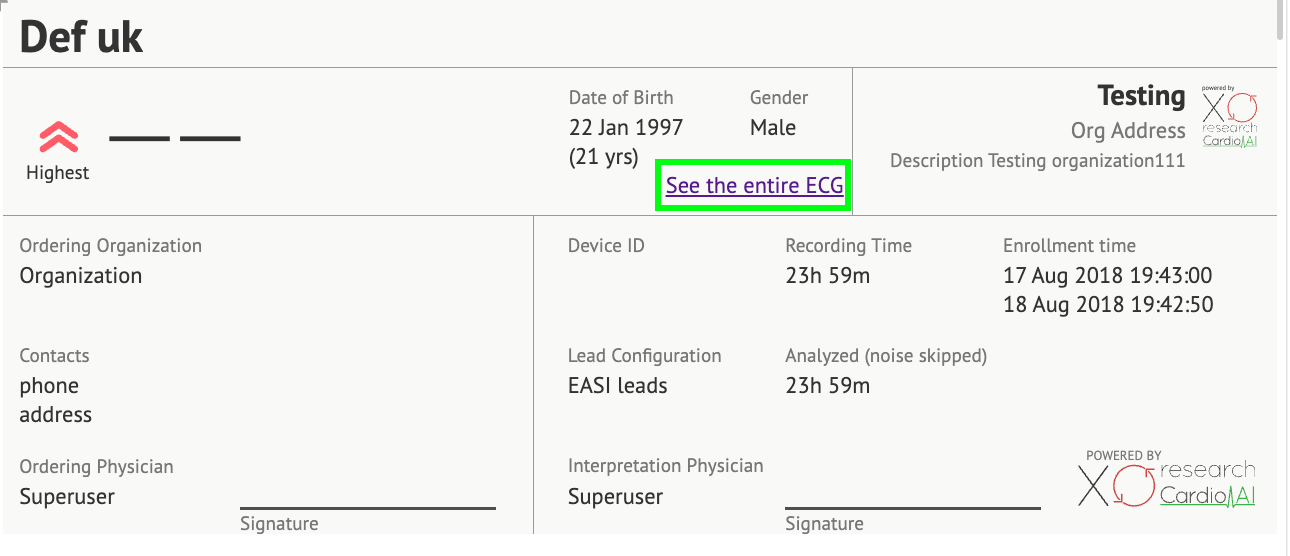Screen dimensions: 1290x556
Task: Click the EASI leads configuration value
Action: click(617, 386)
